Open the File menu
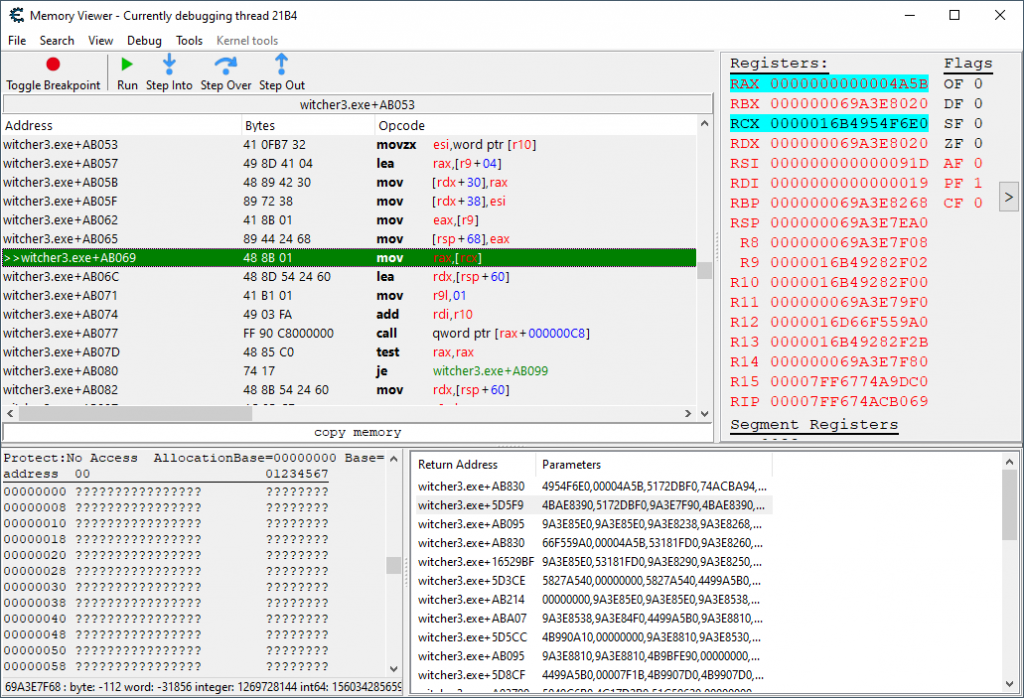This screenshot has height=698, width=1024. click(17, 41)
